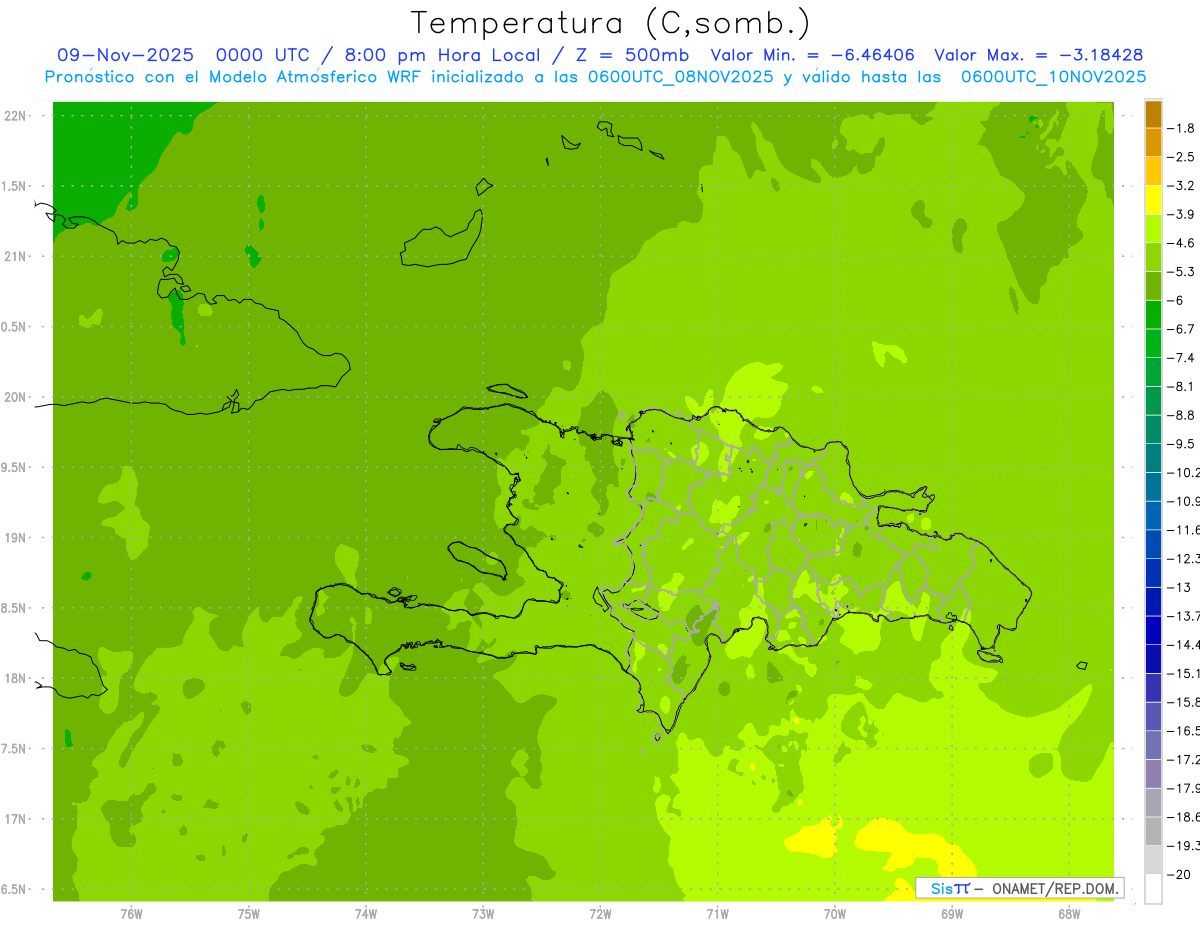1200x927 pixels.
Task: Click the '18N' latitude axis label
Action: click(x=15, y=679)
